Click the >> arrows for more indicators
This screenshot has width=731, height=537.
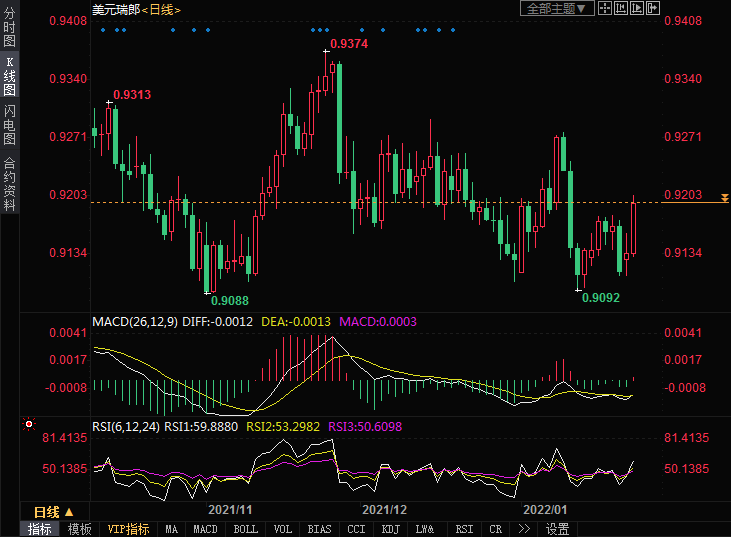coord(522,529)
